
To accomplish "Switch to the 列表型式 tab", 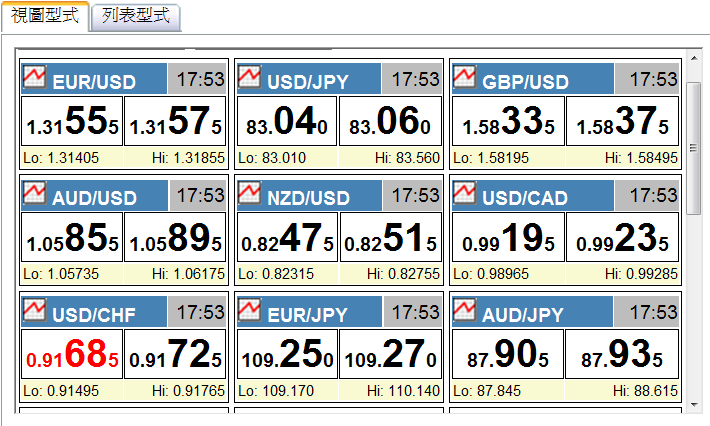I will coord(135,17).
